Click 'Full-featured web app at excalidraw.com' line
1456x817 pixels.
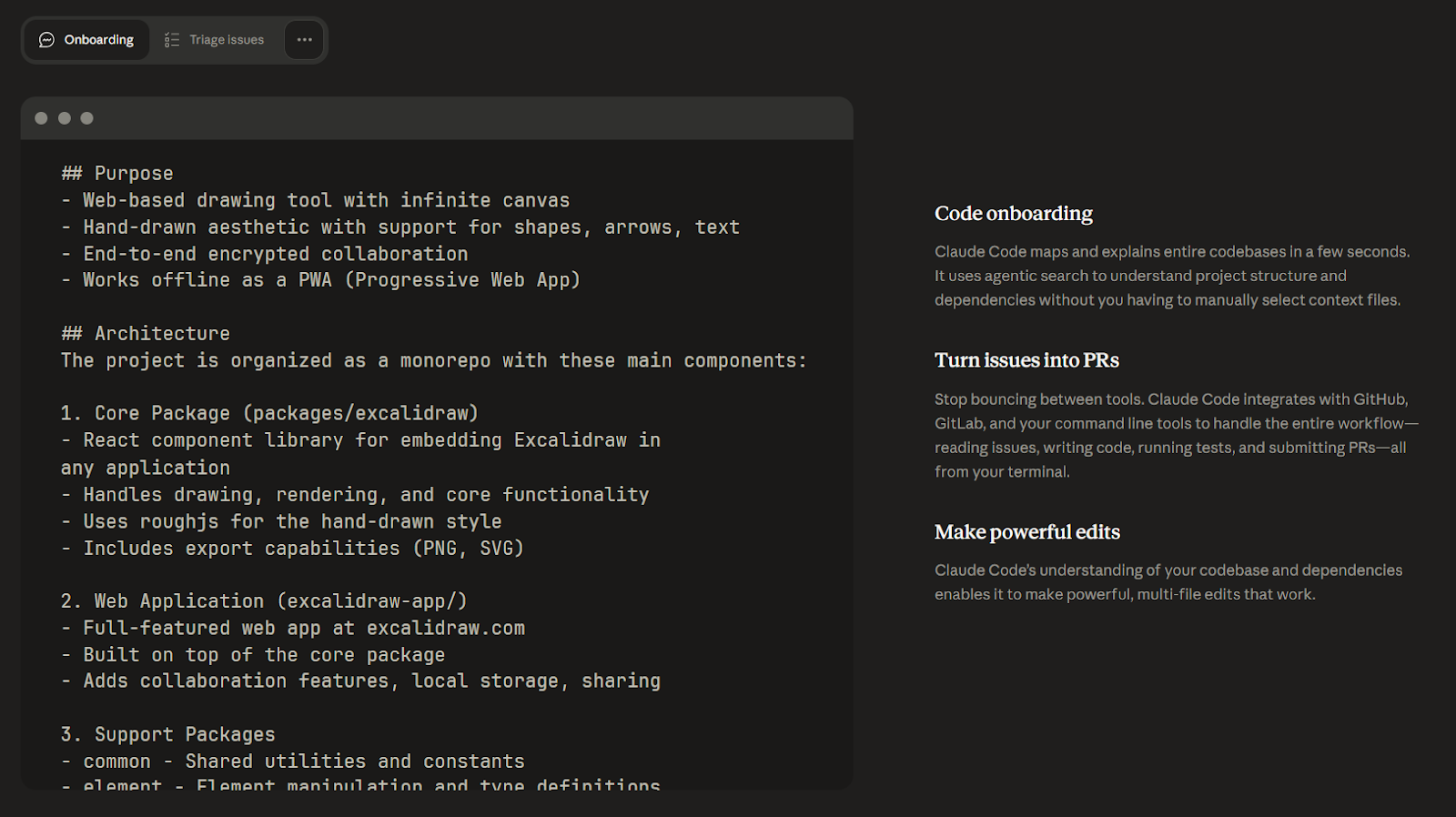click(x=293, y=629)
